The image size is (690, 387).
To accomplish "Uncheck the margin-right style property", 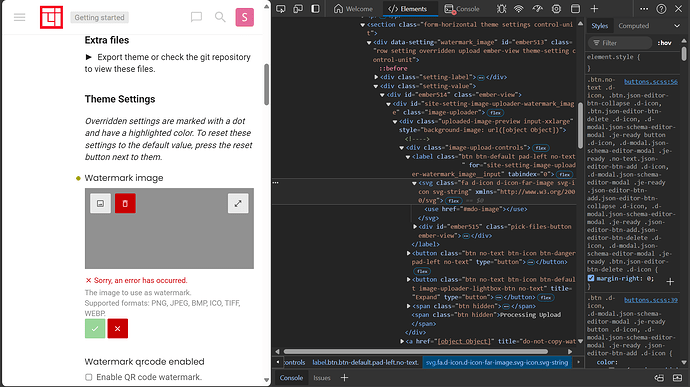I will click(591, 278).
